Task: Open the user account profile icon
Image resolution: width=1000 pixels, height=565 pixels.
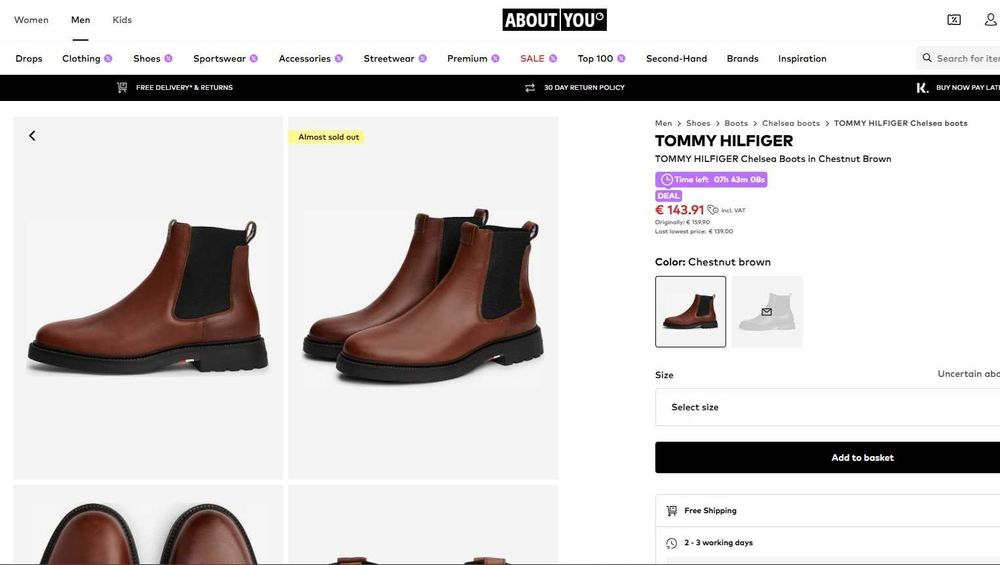Action: 990,20
